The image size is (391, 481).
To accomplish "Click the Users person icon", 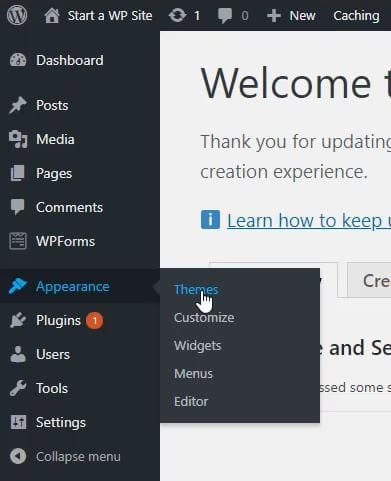I will pyautogui.click(x=18, y=354).
